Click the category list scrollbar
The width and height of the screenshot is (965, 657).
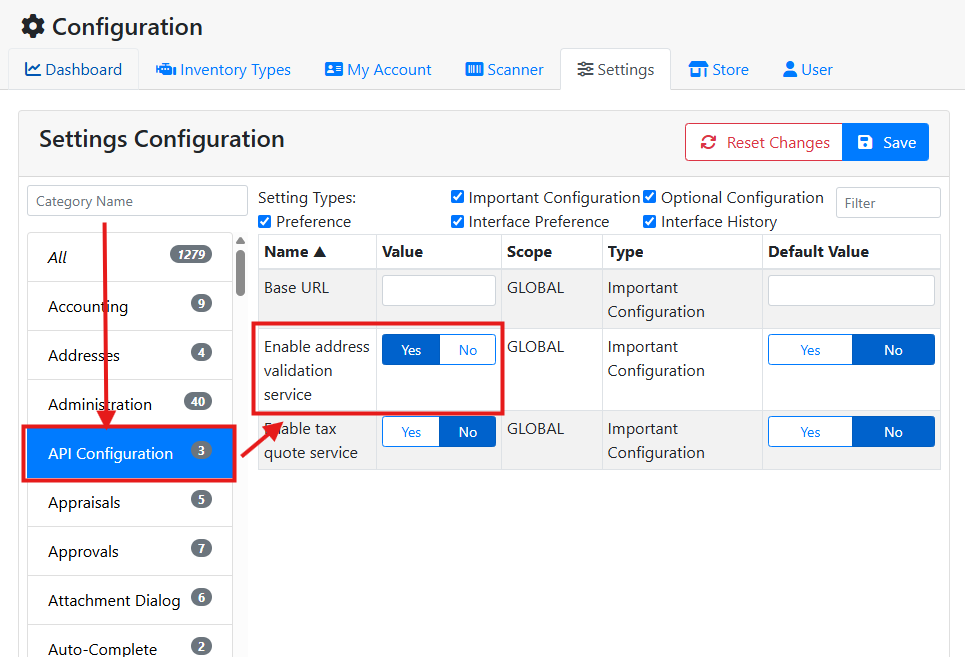coord(240,270)
